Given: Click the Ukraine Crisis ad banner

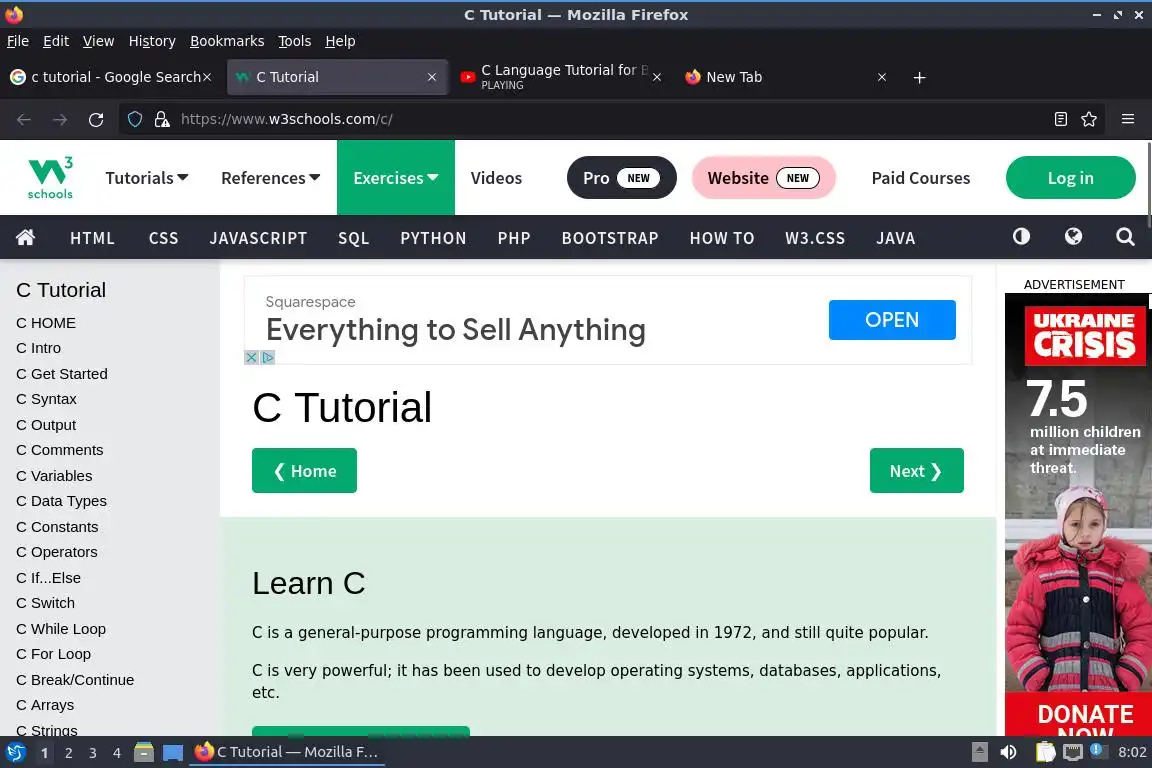Looking at the screenshot, I should pos(1079,514).
